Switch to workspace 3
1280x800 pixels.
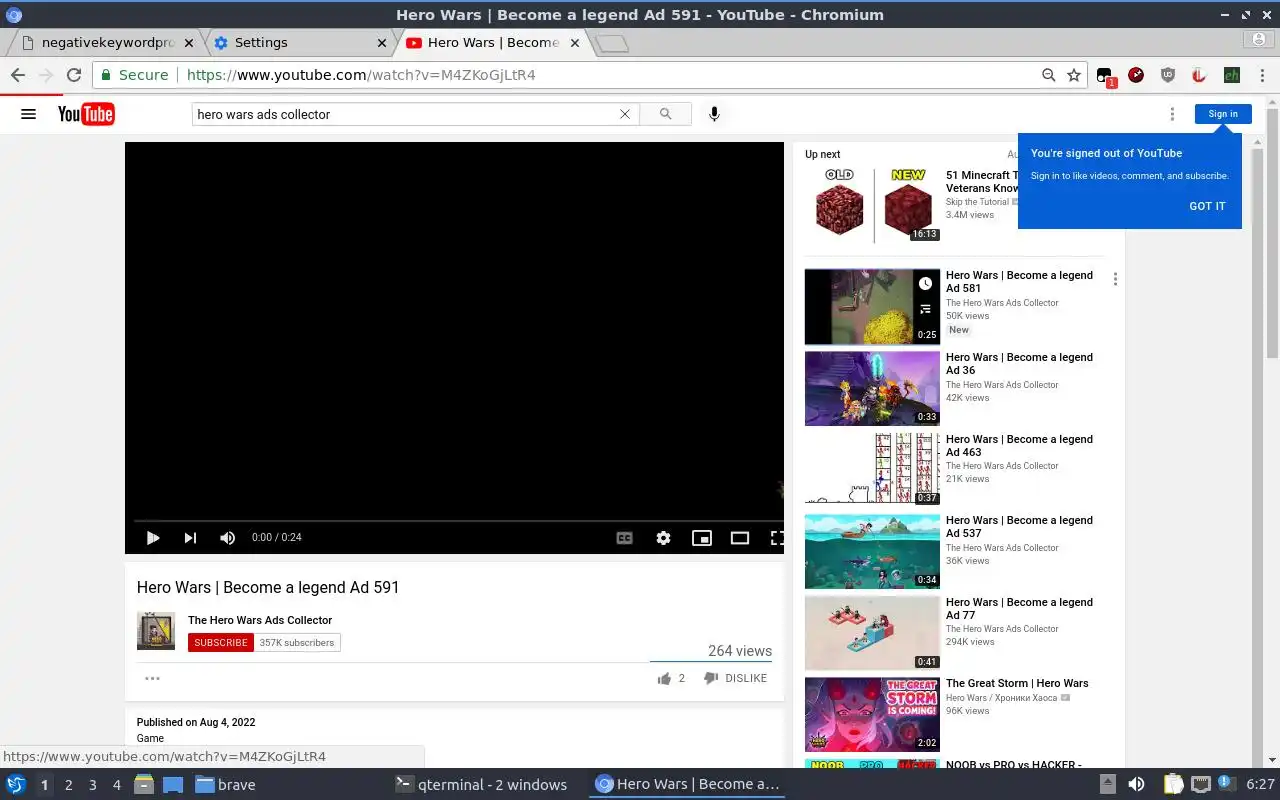pyautogui.click(x=93, y=785)
